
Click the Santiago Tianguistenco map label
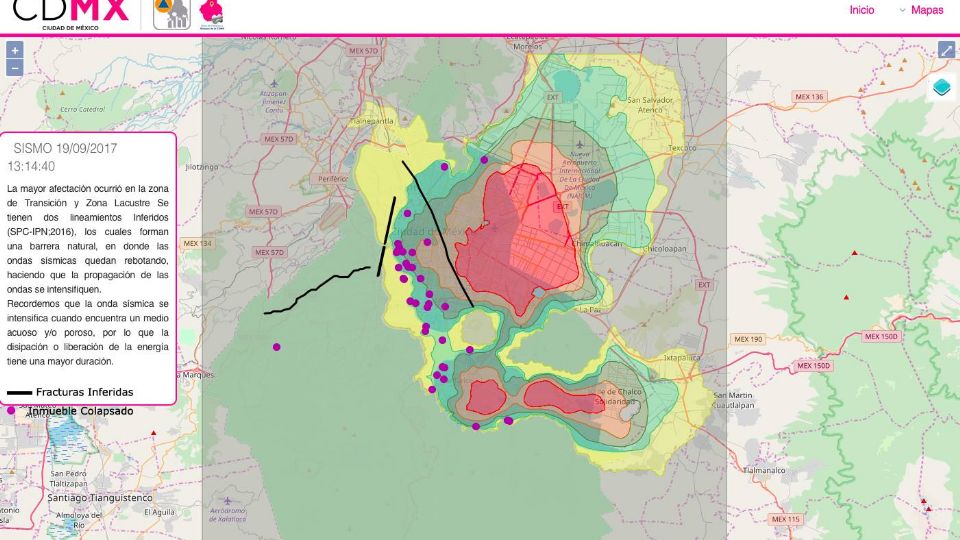(x=99, y=497)
